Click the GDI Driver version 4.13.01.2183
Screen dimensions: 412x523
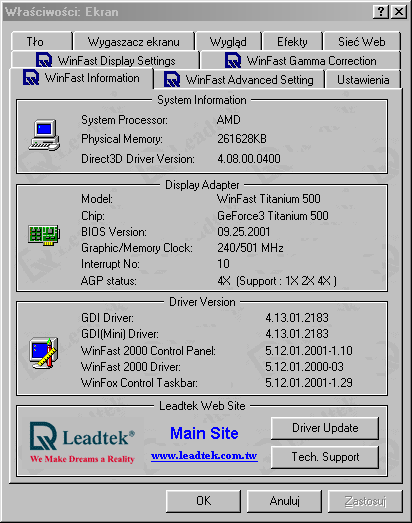tap(297, 318)
